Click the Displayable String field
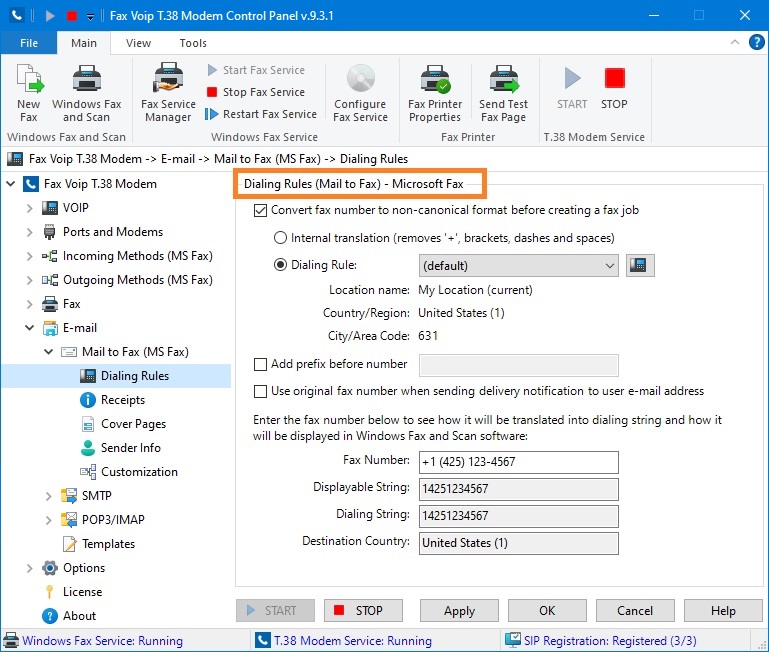Viewport: 769px width, 652px height. tap(518, 489)
